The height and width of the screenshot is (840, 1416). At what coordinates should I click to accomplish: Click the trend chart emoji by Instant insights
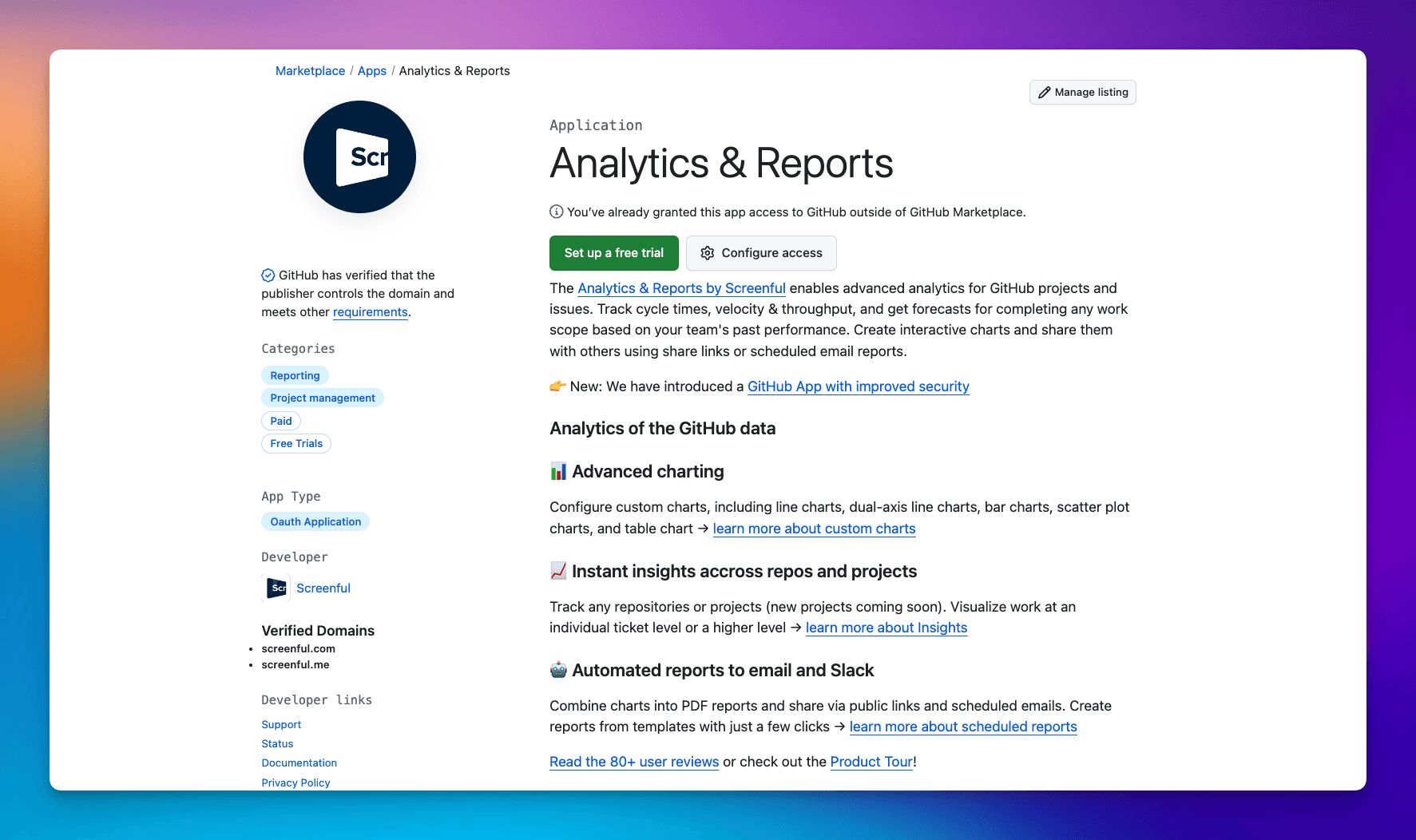click(x=558, y=571)
